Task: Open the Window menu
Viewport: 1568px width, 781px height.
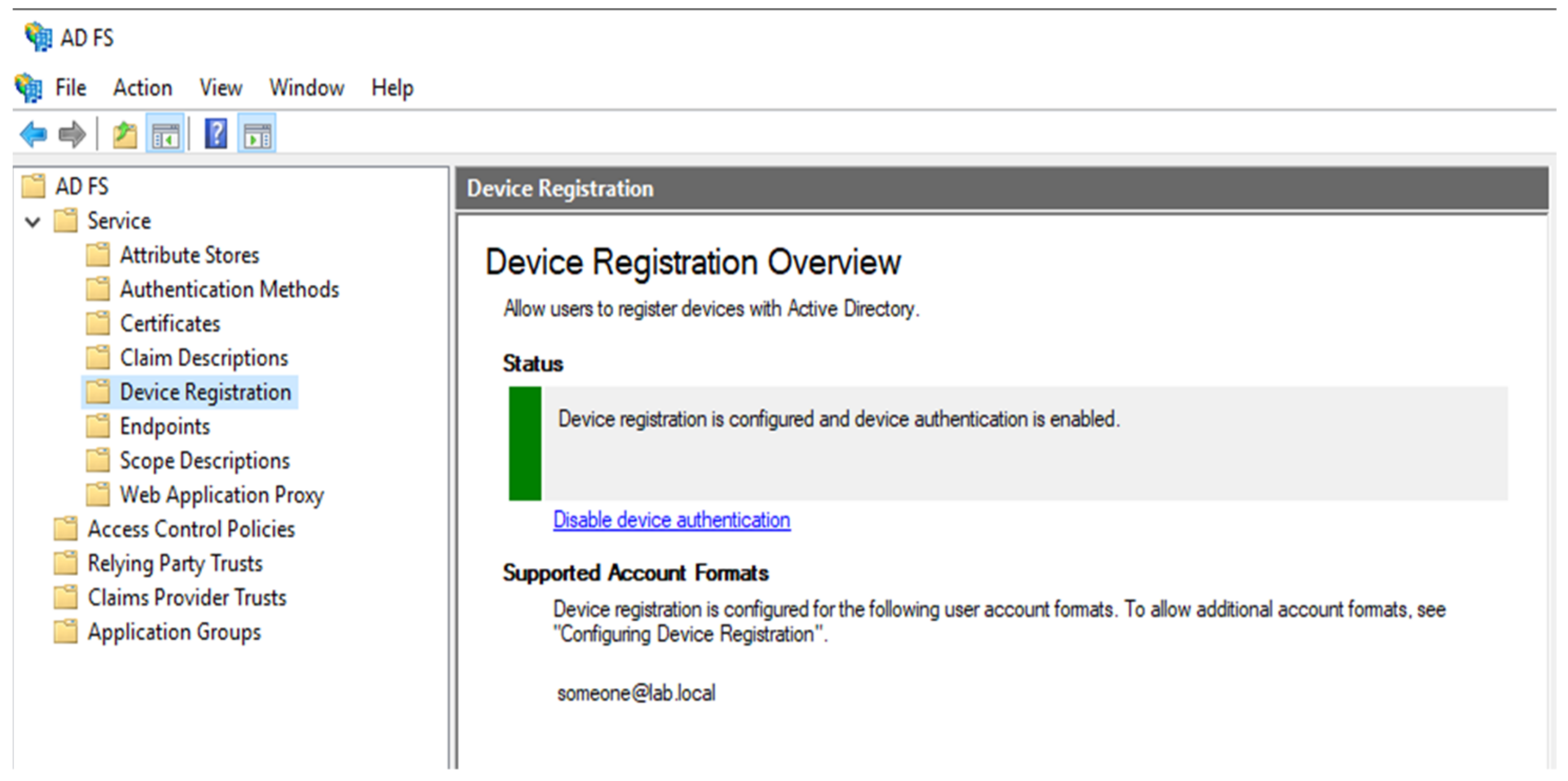Action: coord(307,88)
